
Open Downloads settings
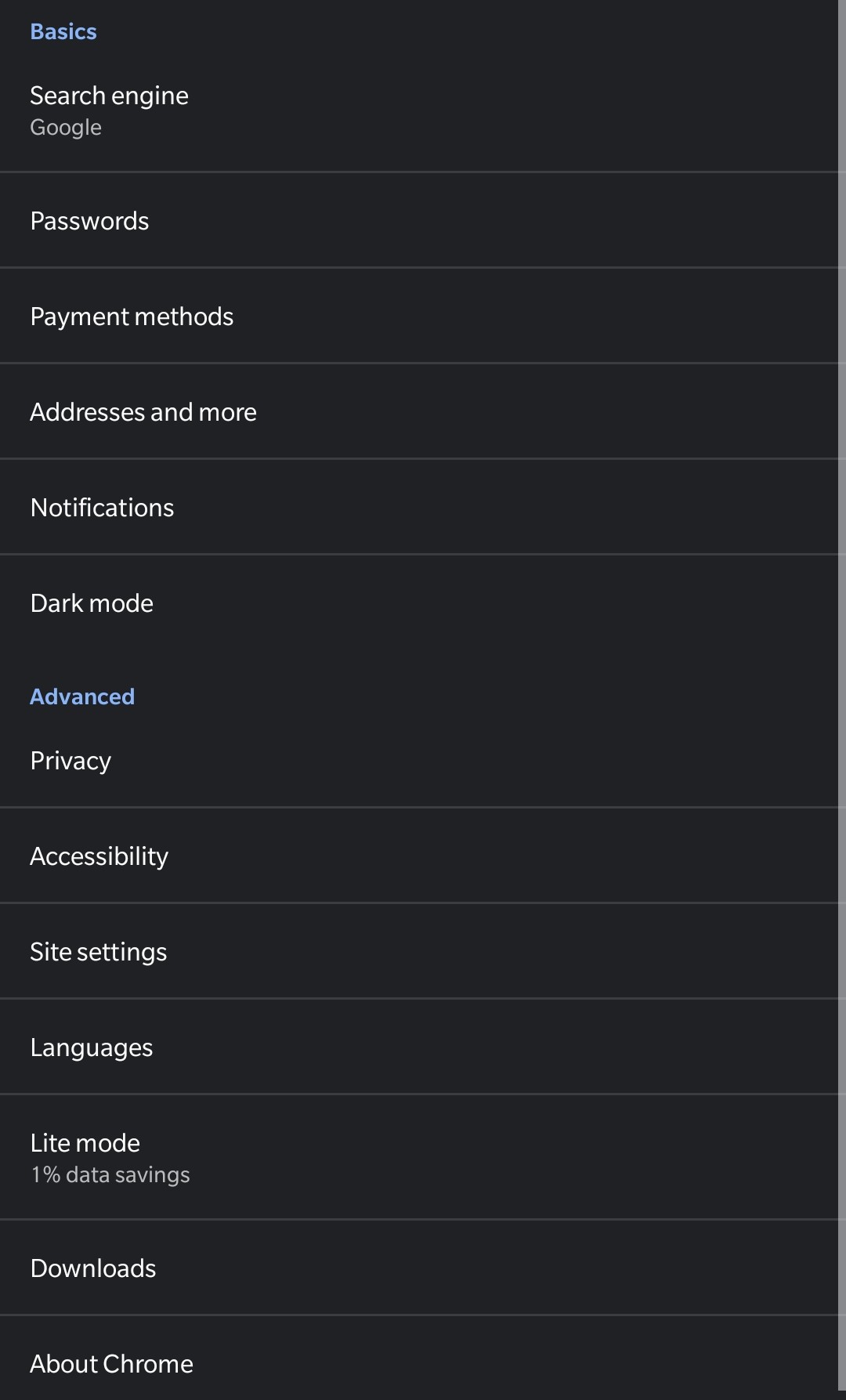419,1268
